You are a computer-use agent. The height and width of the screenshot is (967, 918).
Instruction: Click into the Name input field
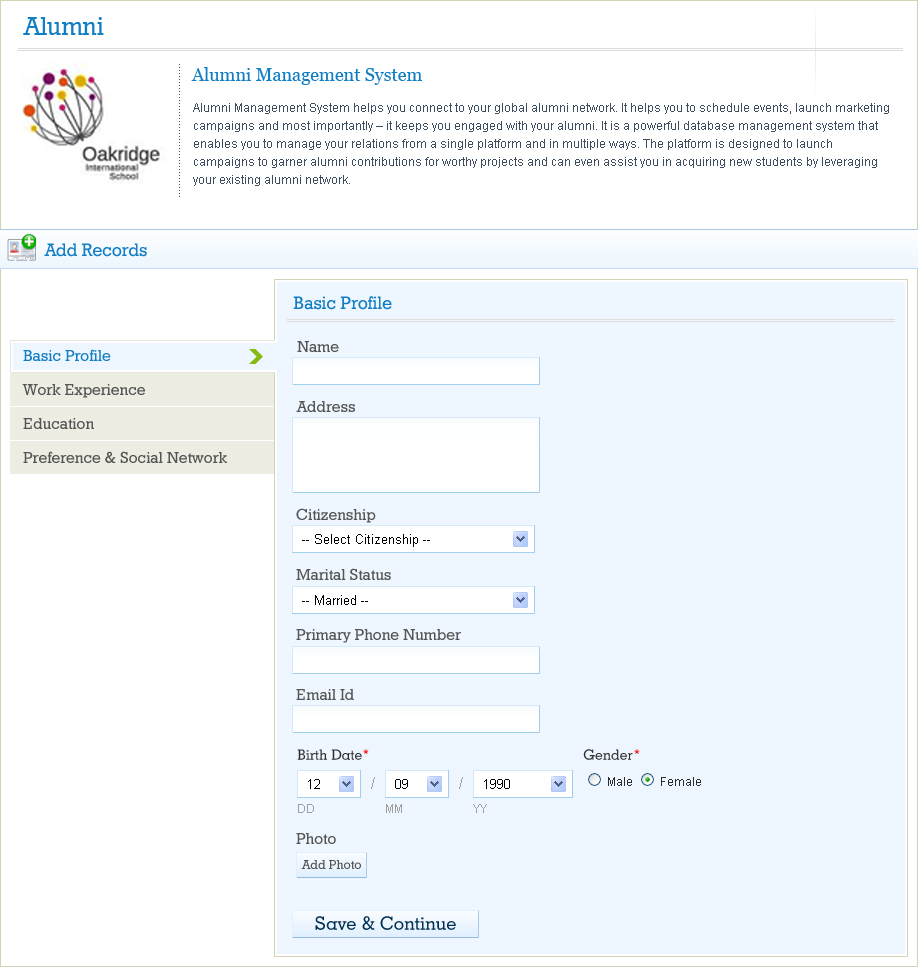[x=416, y=371]
